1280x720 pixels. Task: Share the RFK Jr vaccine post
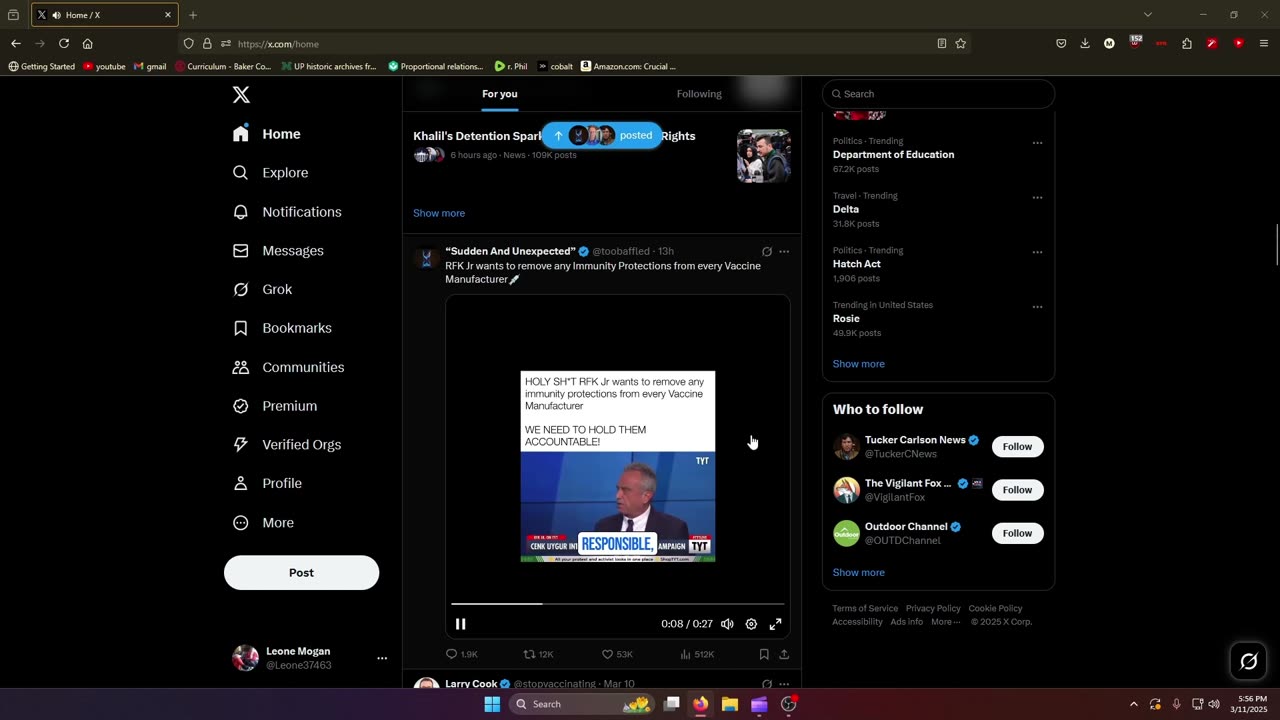pyautogui.click(x=784, y=654)
